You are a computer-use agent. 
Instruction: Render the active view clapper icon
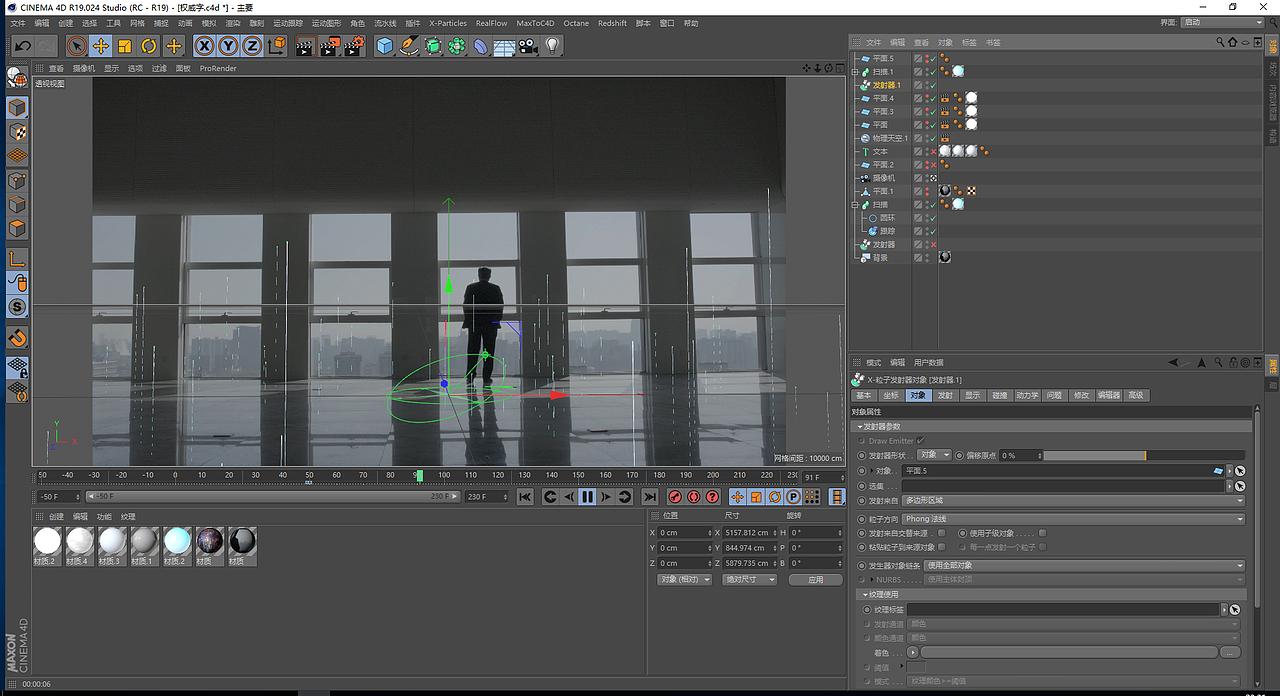click(305, 46)
